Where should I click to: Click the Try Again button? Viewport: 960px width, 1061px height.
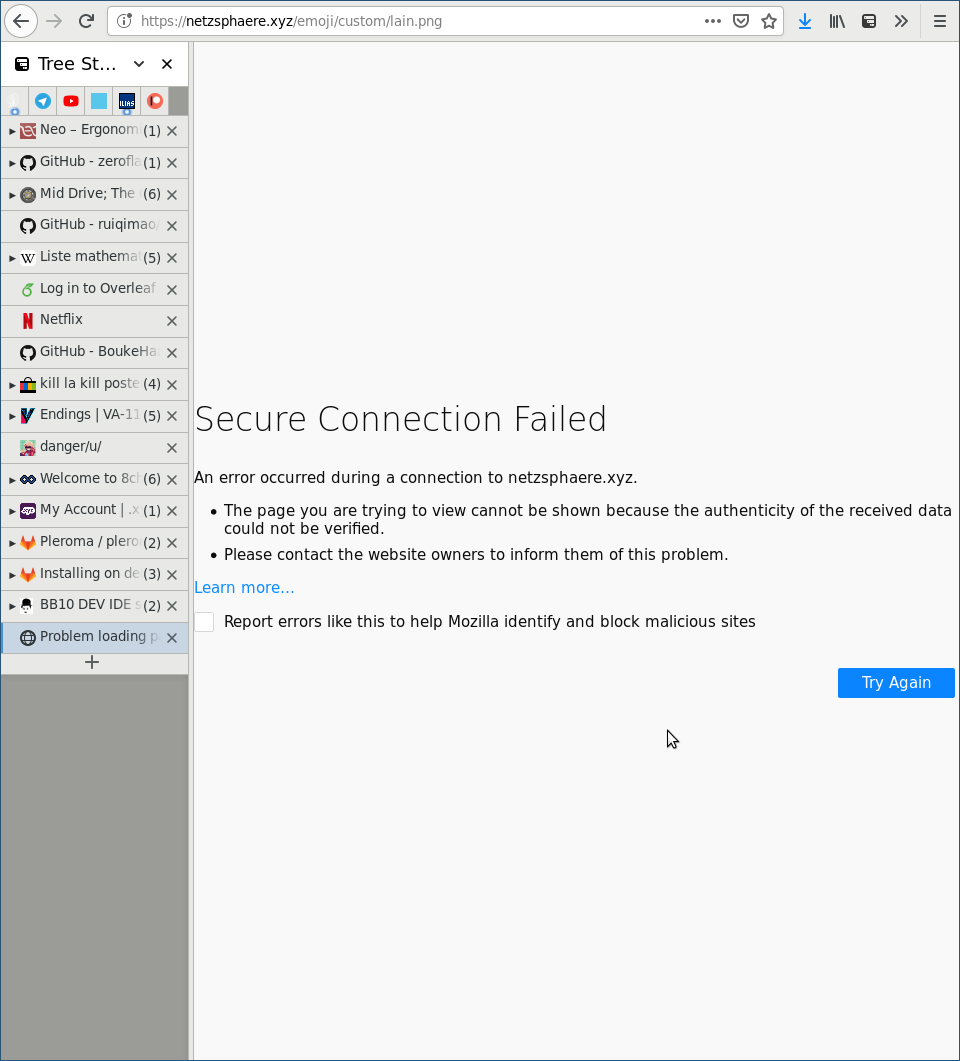coord(896,683)
